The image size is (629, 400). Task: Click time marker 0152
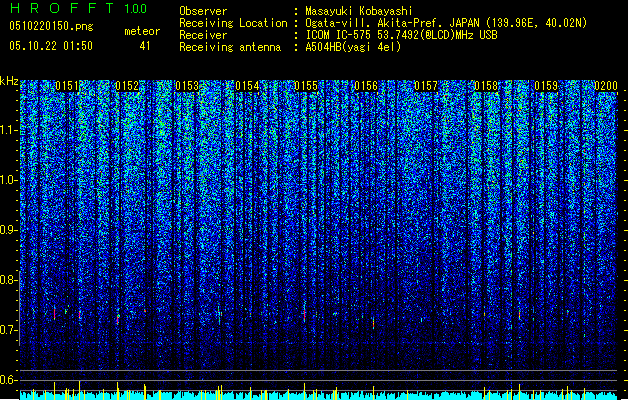coord(127,86)
